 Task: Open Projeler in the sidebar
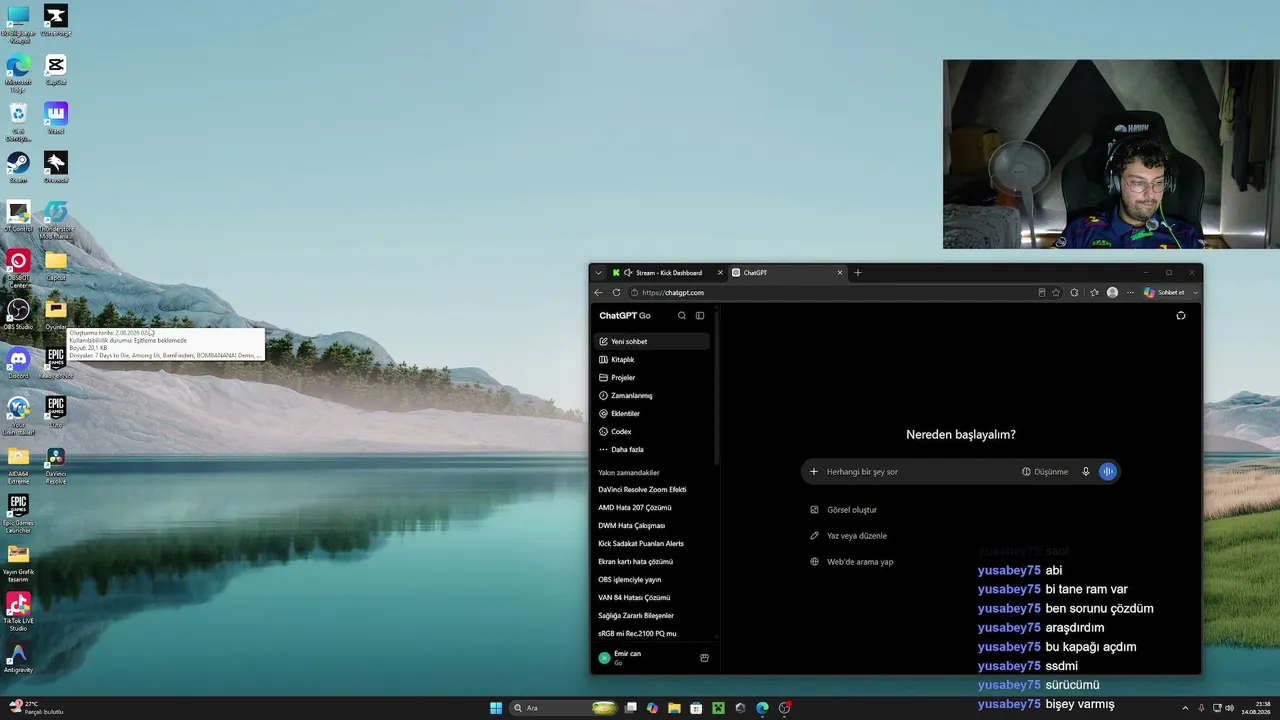tap(654, 378)
